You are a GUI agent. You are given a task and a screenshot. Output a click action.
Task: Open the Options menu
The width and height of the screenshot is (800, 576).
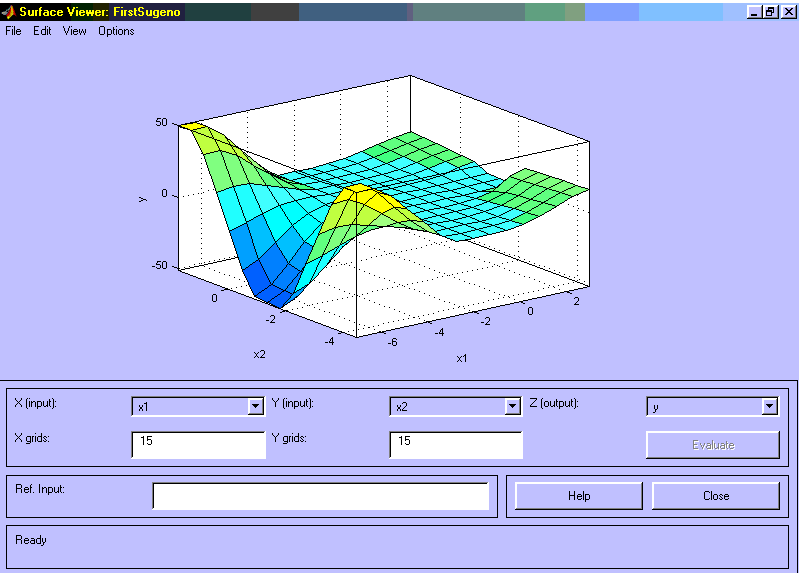pos(116,31)
